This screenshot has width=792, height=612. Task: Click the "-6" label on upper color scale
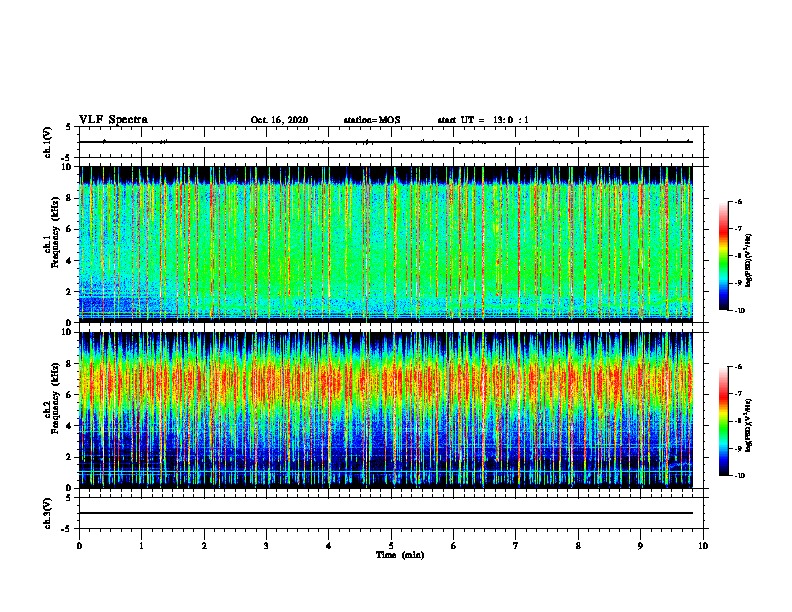pos(738,202)
